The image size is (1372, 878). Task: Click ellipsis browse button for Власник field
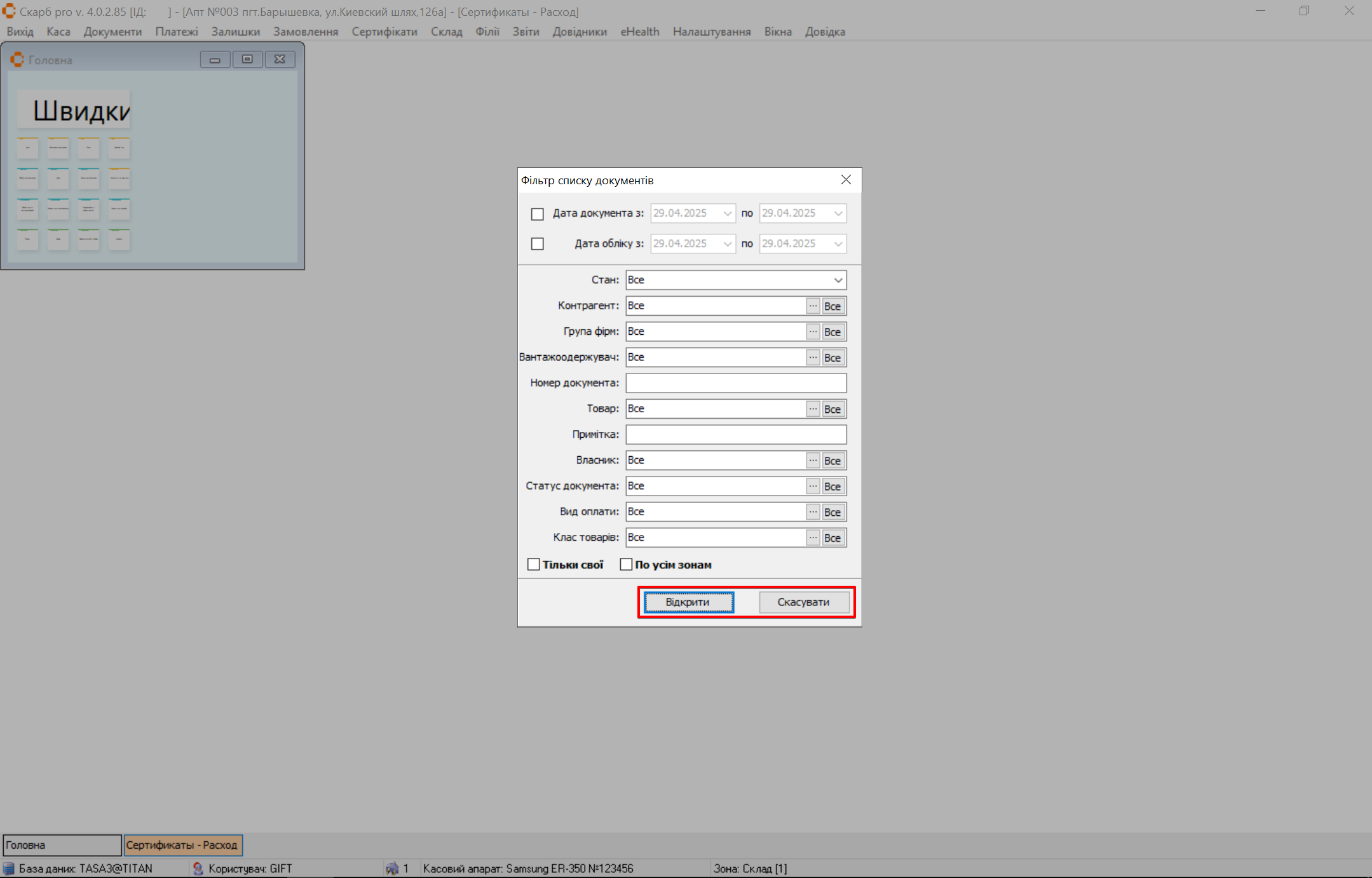(x=813, y=461)
